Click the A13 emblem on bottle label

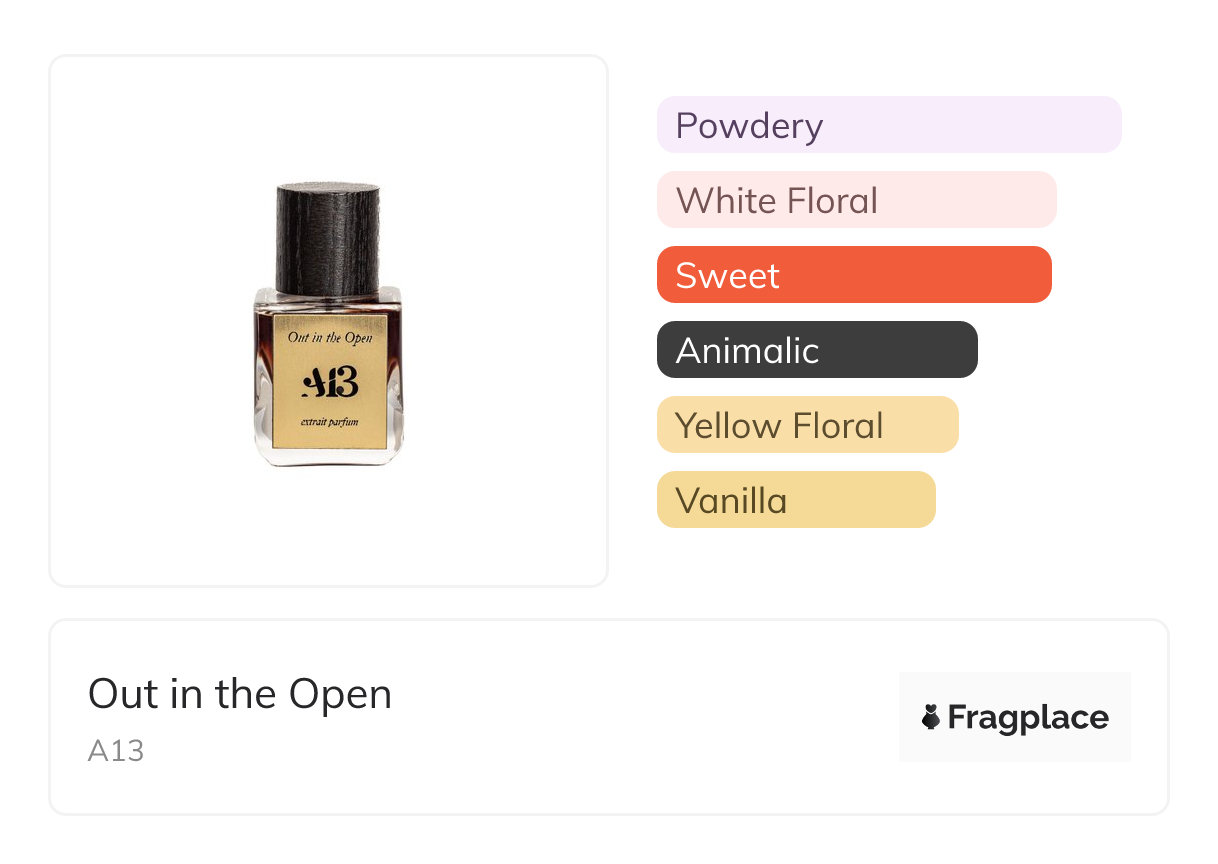(x=329, y=383)
